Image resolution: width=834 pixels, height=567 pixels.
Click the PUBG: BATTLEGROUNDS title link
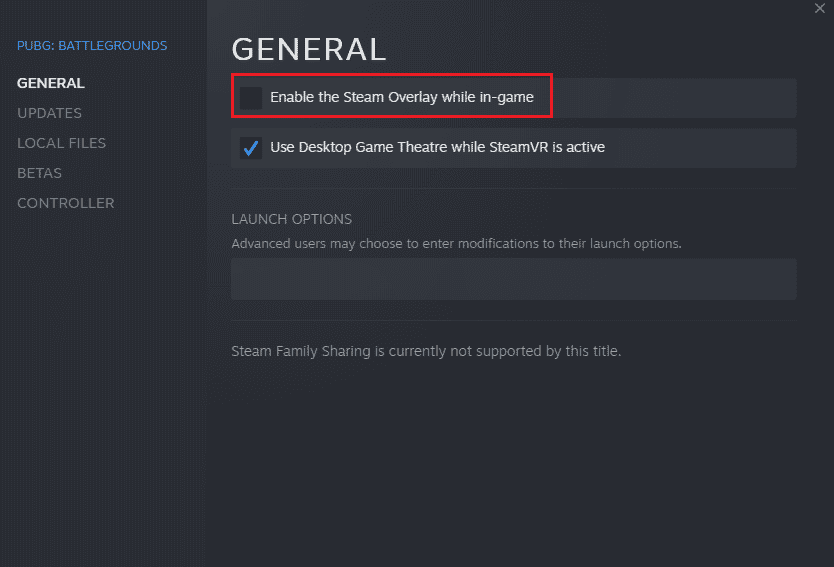[x=92, y=45]
